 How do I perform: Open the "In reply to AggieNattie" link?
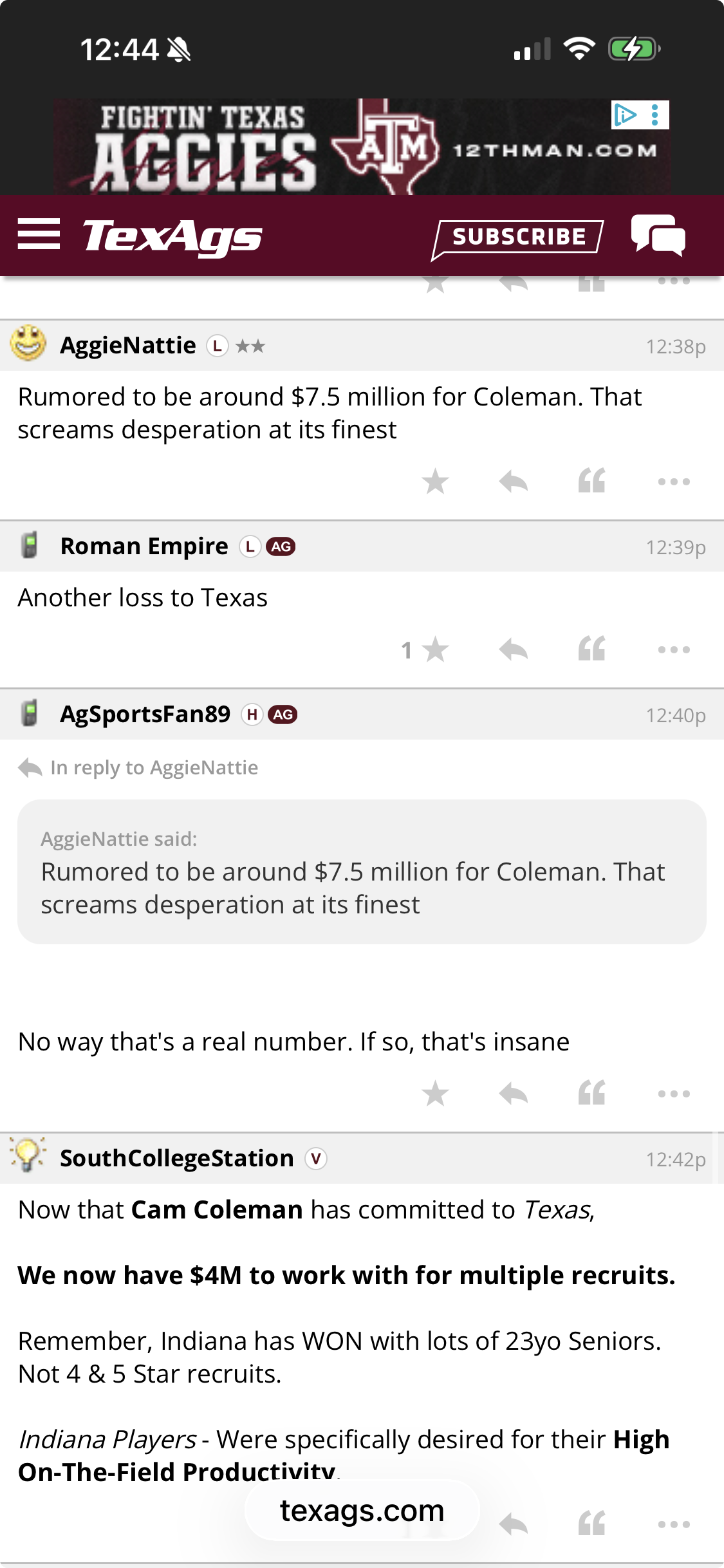(x=154, y=768)
